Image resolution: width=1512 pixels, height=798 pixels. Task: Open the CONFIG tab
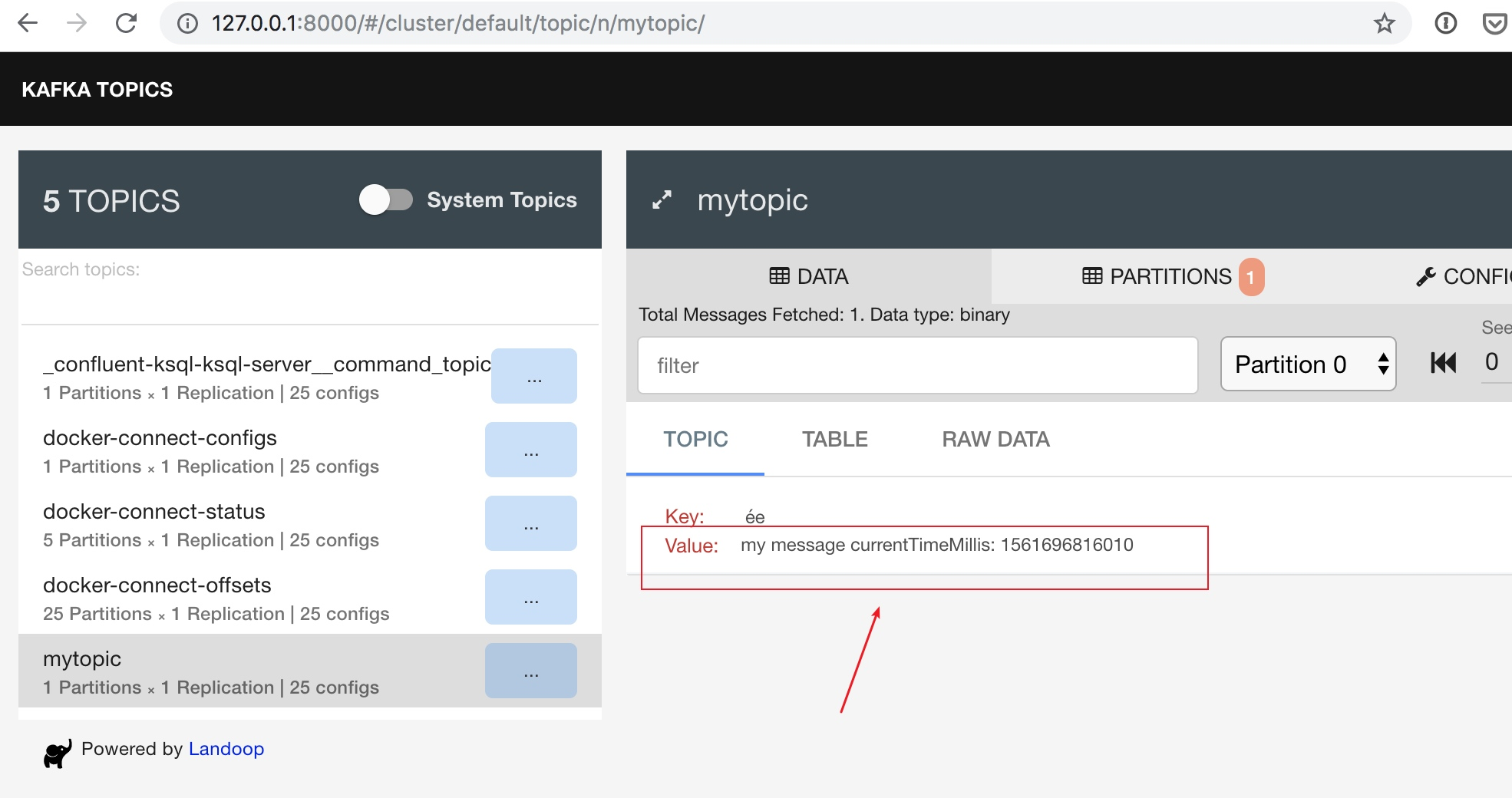[x=1464, y=276]
